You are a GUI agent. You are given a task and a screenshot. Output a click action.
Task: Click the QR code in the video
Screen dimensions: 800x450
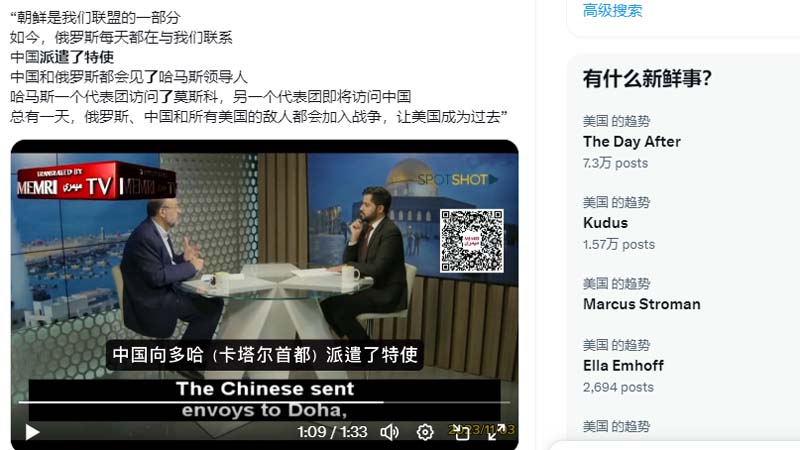[x=472, y=241]
